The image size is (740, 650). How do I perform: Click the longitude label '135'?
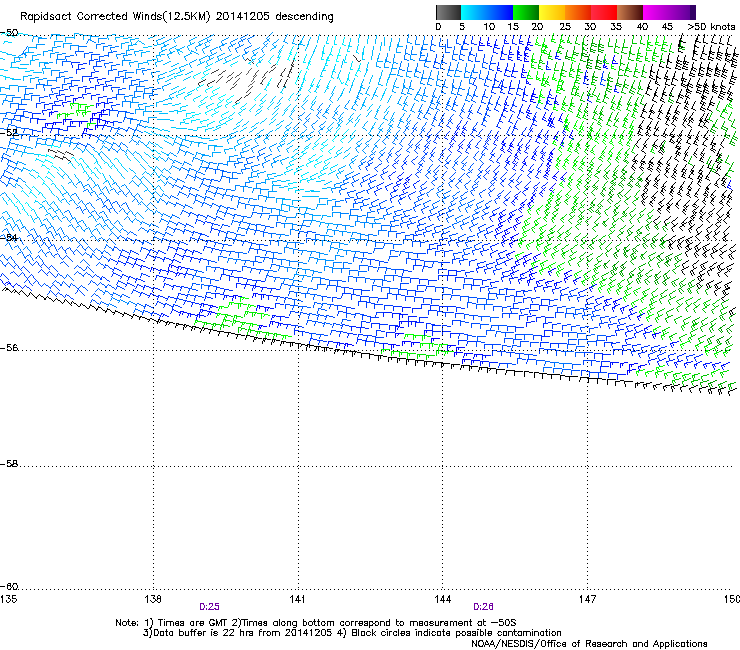coord(8,599)
